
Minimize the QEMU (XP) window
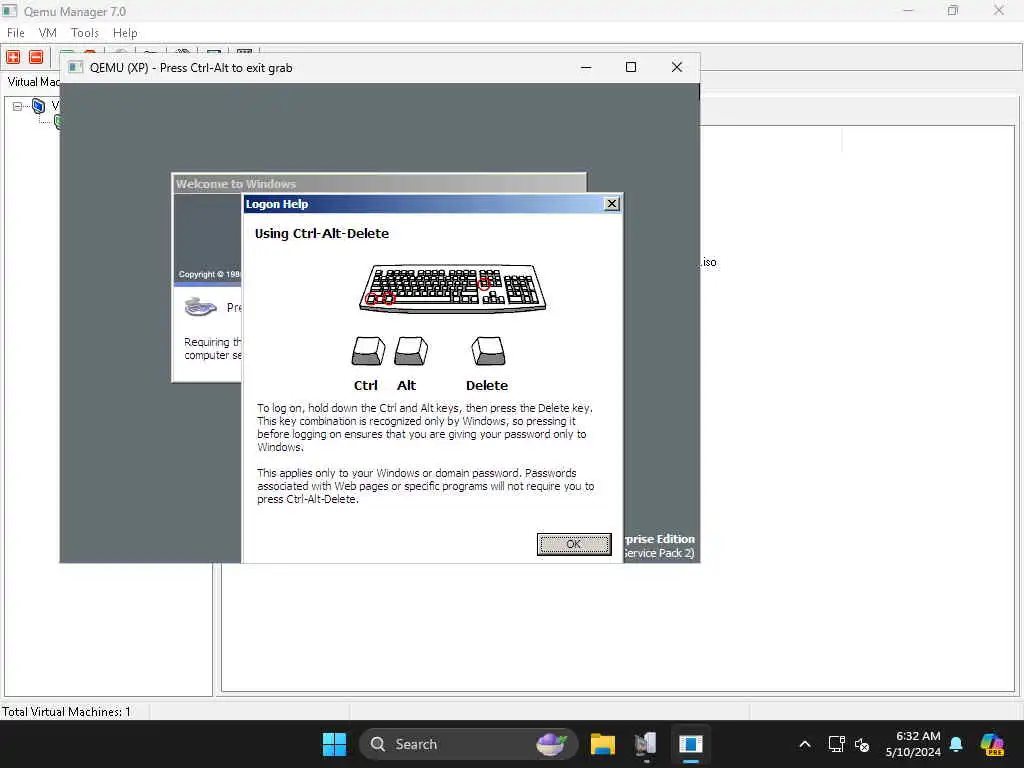coord(586,67)
